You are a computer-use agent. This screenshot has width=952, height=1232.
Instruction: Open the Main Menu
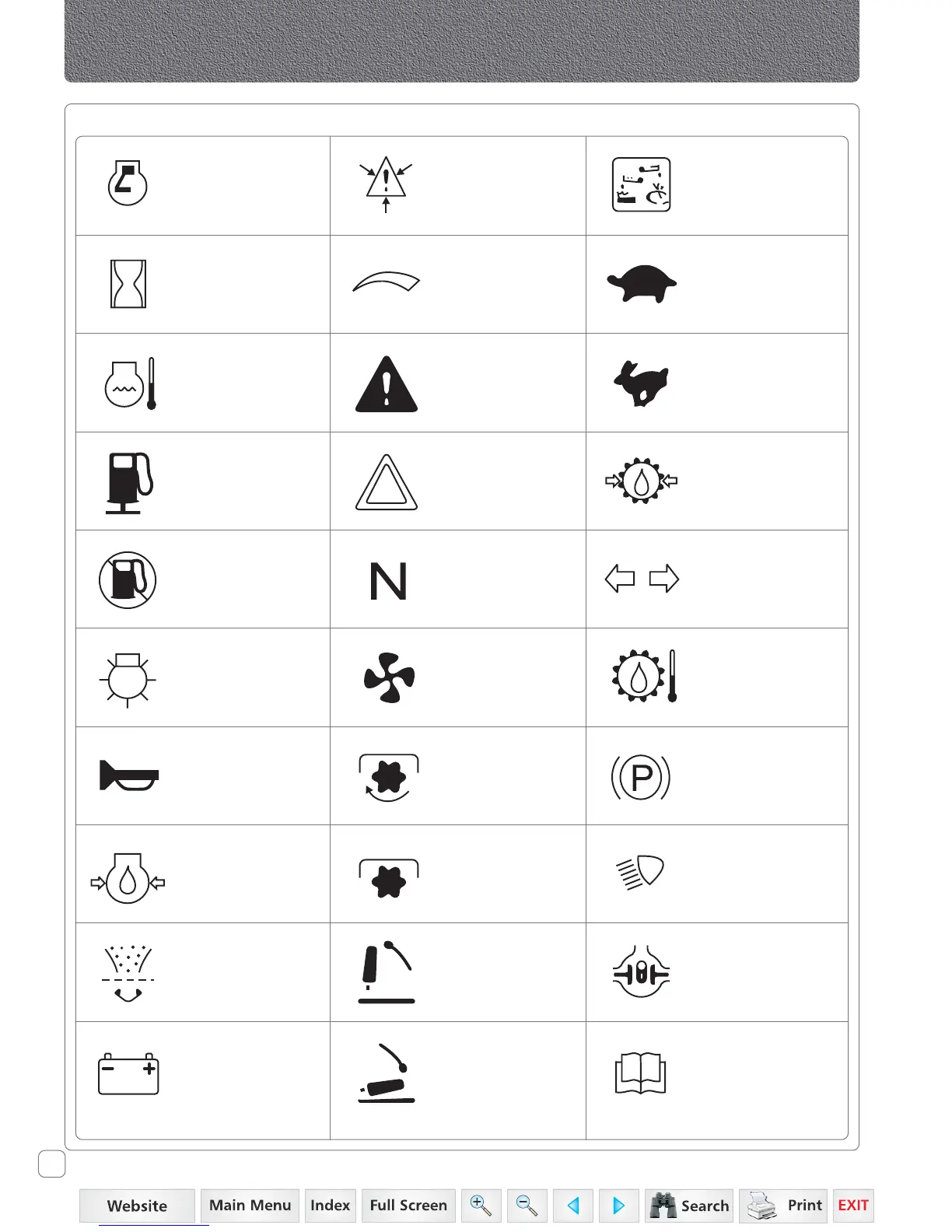[250, 1206]
